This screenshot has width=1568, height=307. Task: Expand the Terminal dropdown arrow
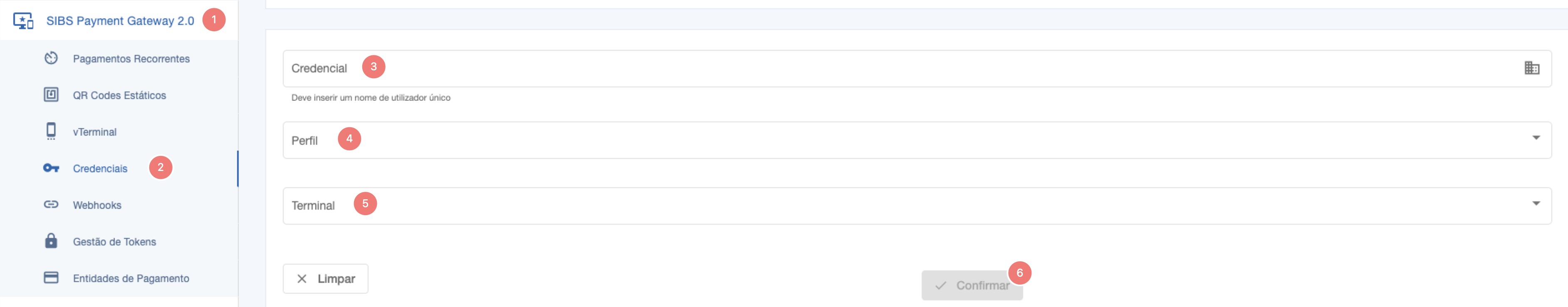[1536, 204]
